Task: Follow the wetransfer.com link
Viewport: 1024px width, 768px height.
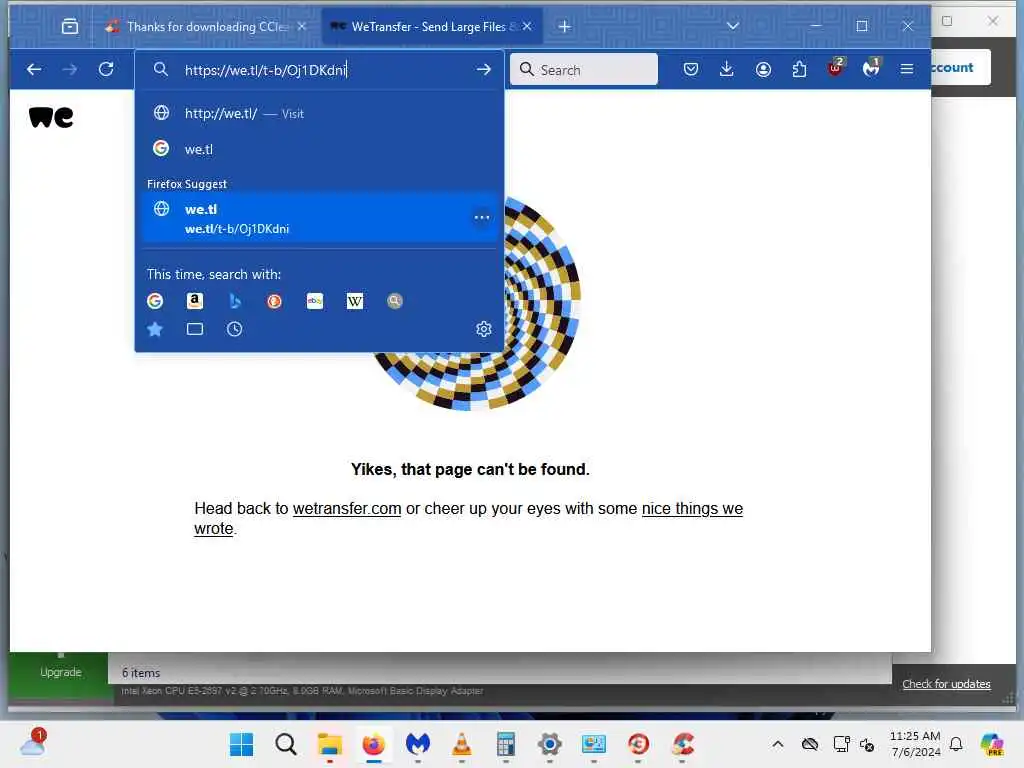Action: (347, 509)
